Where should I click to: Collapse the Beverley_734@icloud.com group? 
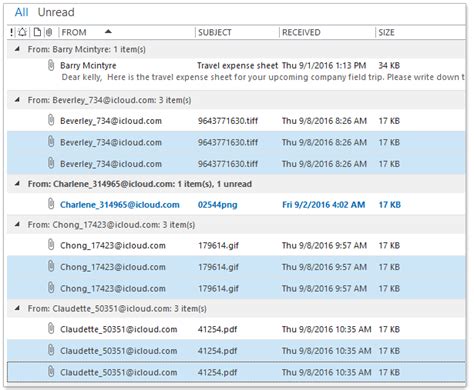point(17,100)
